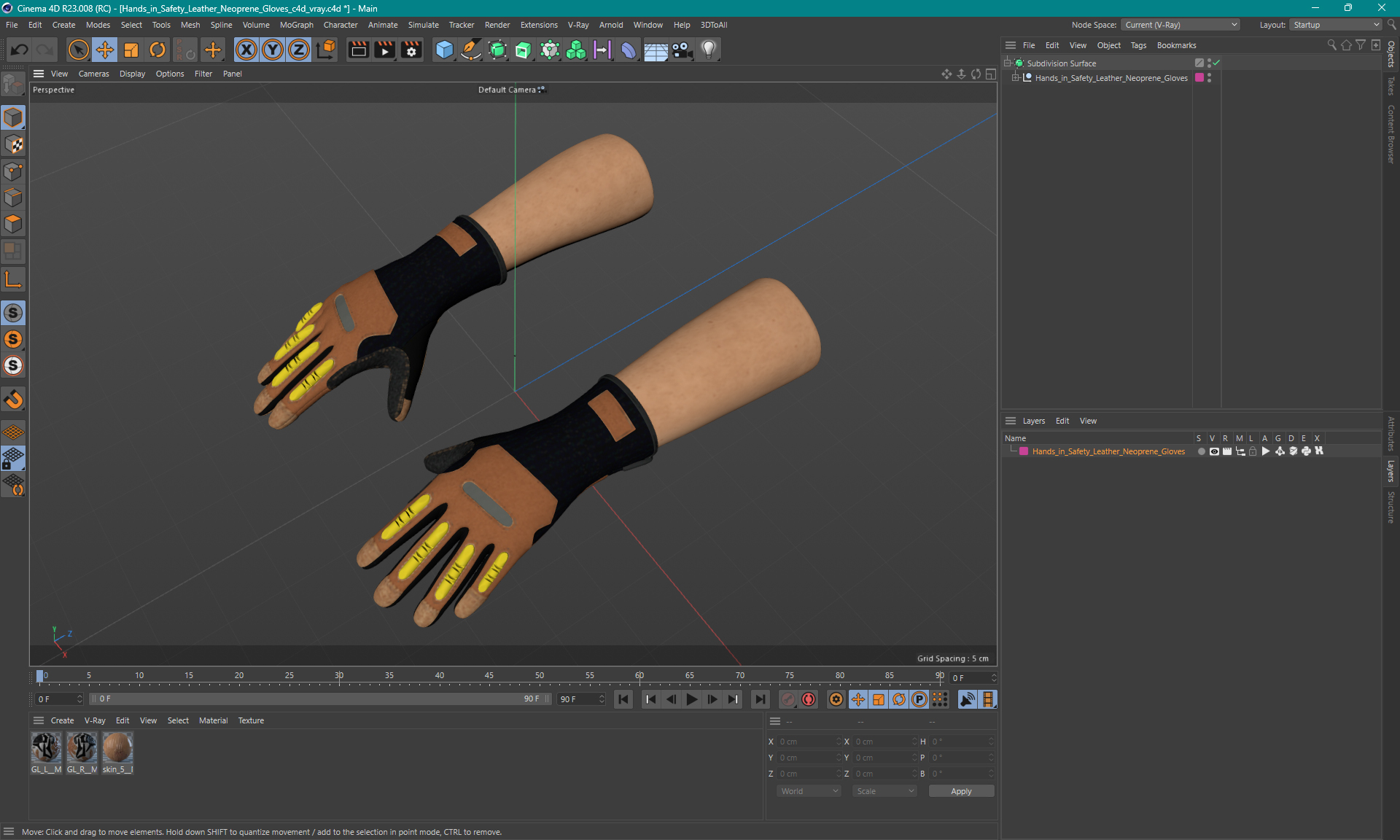The height and width of the screenshot is (840, 1400).
Task: Toggle layer solo dot
Action: [x=1201, y=451]
